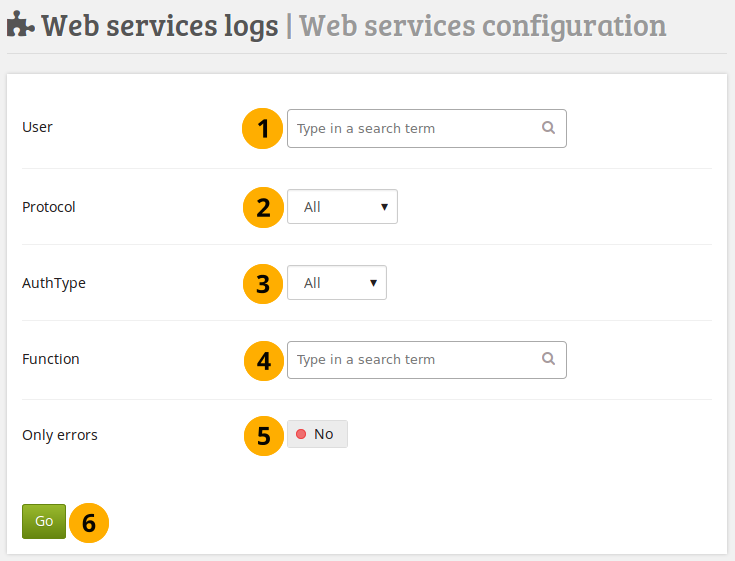
Task: Click the Protocol field label
Action: (49, 207)
